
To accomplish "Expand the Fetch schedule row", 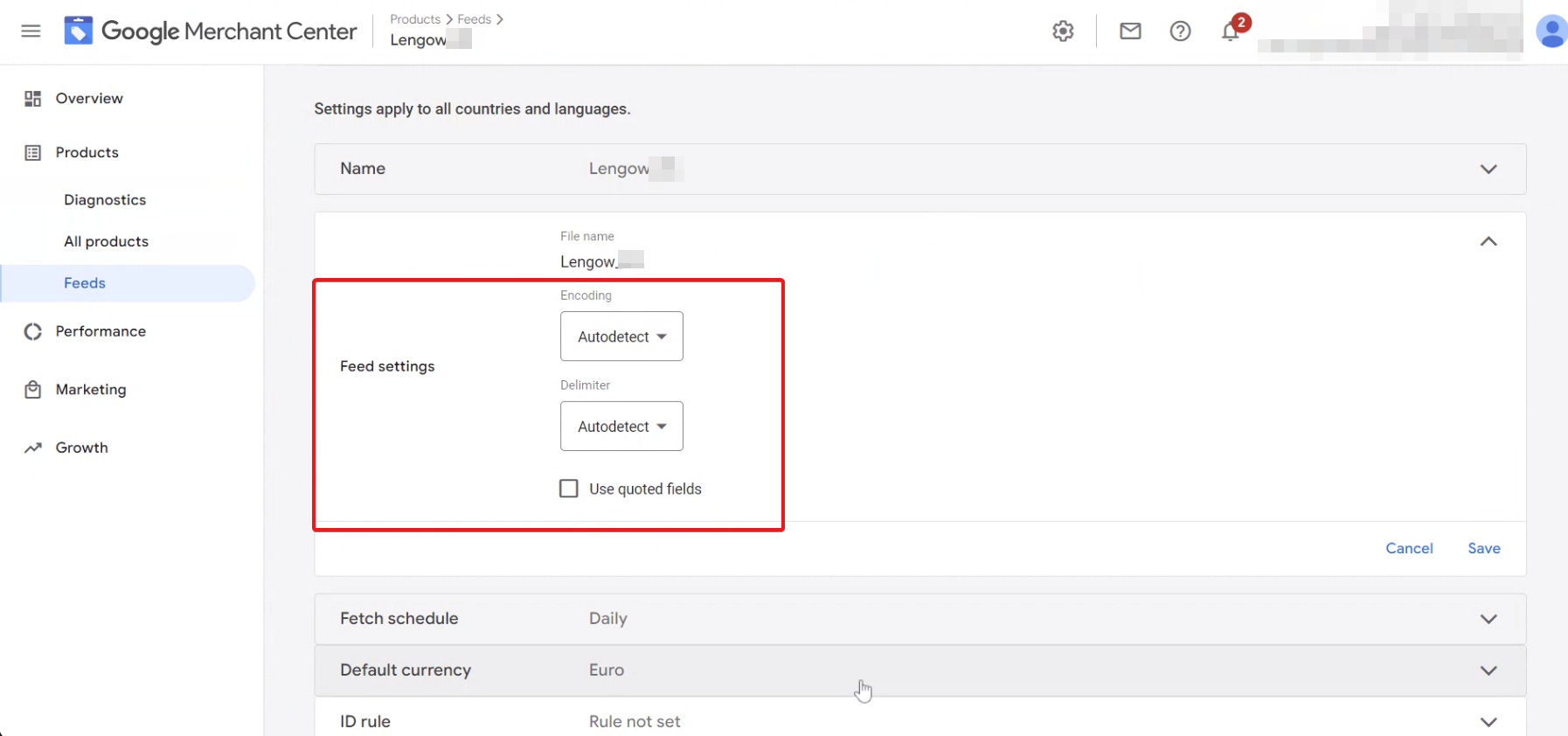I will (1488, 619).
